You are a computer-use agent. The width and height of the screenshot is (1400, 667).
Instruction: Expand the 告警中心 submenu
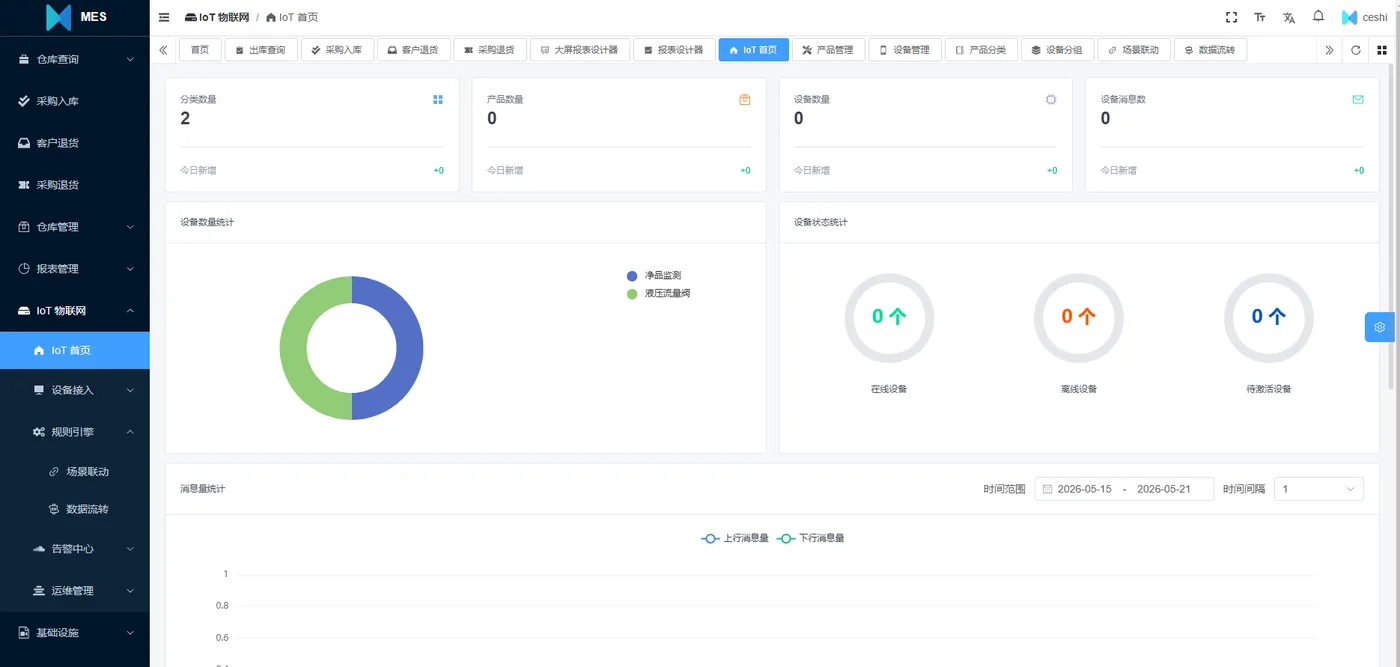75,549
